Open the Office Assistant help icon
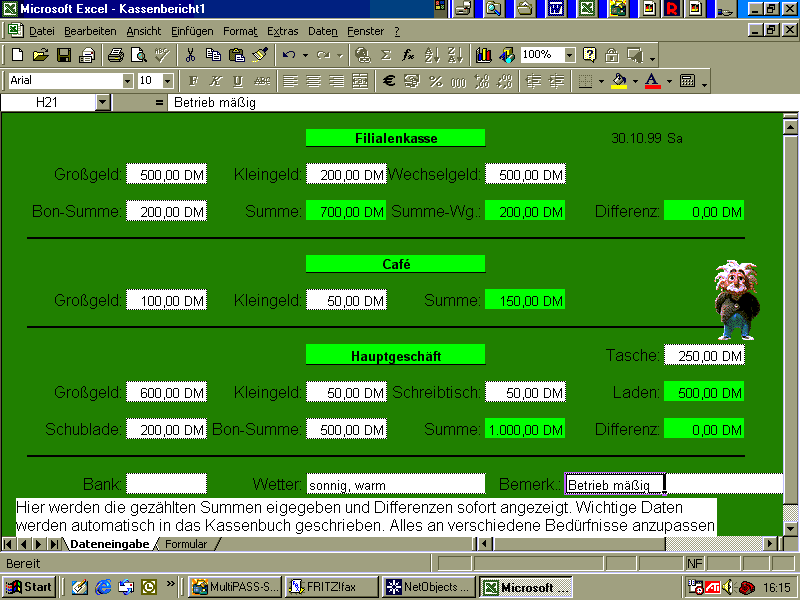 (x=589, y=55)
